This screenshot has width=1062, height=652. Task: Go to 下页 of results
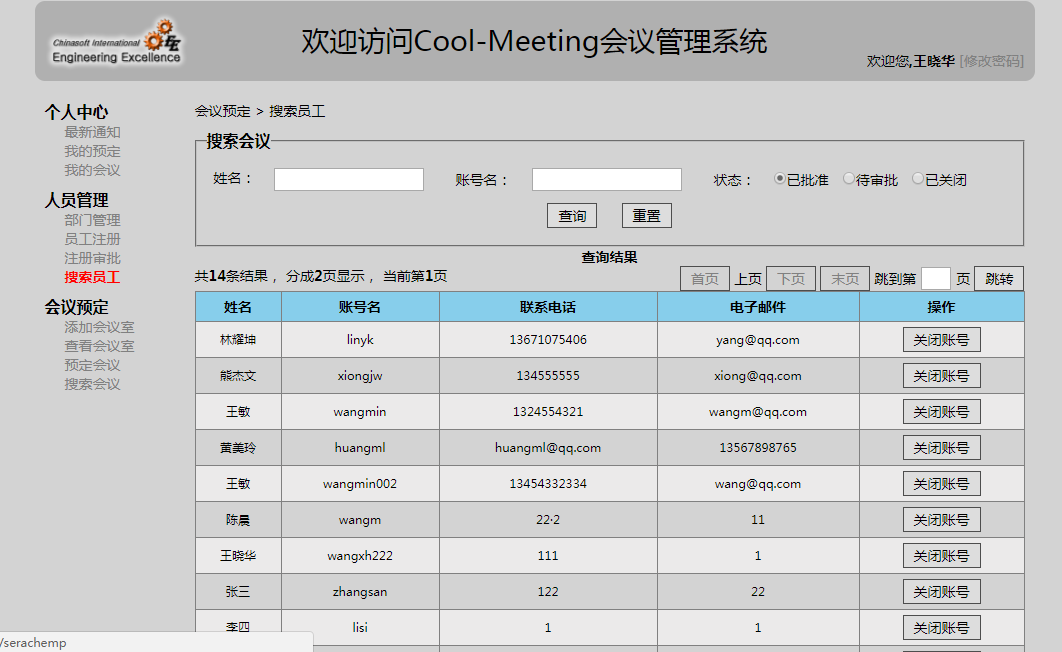tap(791, 278)
